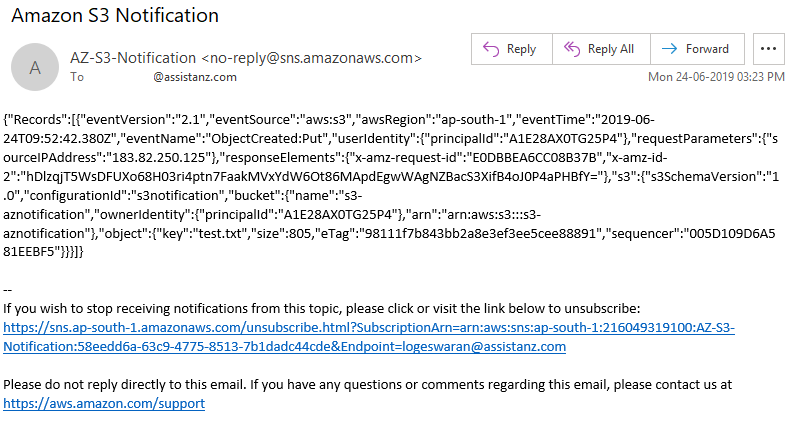Click the Amazon S3 Notification subject title
The height and width of the screenshot is (428, 786).
coord(115,16)
